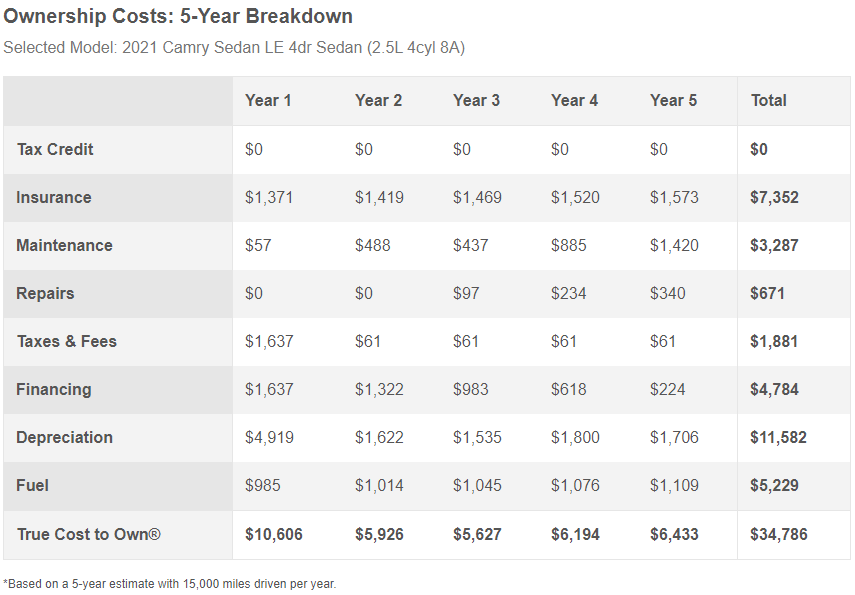855x595 pixels.
Task: Click the Financing row label
Action: tap(54, 389)
